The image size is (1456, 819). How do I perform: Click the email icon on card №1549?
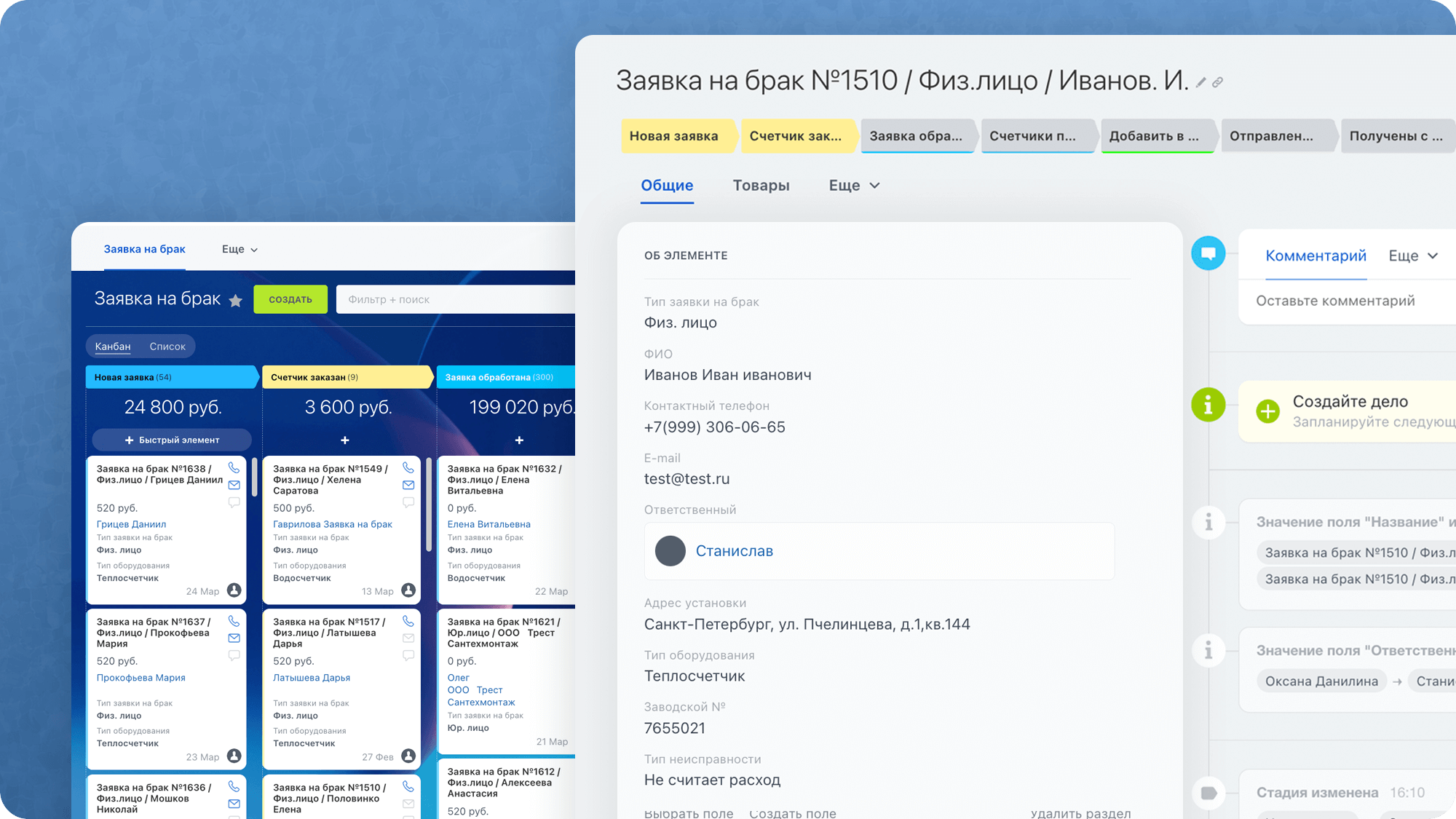[x=408, y=485]
